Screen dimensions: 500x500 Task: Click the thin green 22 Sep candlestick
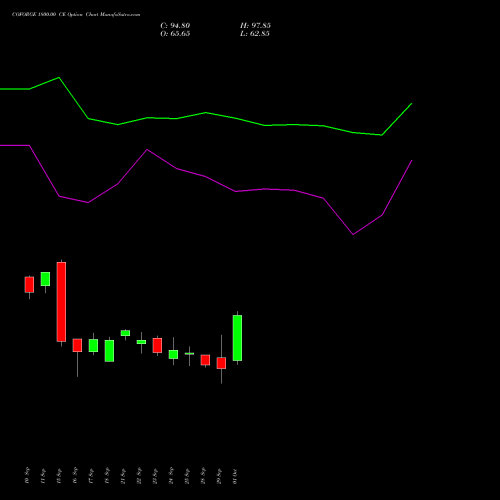tap(141, 342)
